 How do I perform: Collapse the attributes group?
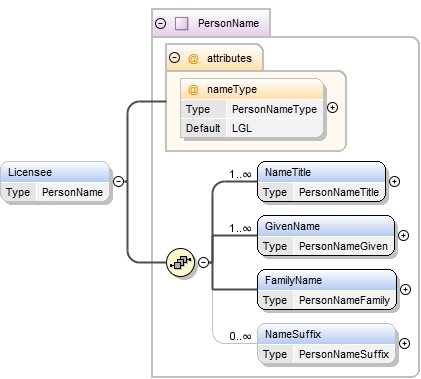174,58
